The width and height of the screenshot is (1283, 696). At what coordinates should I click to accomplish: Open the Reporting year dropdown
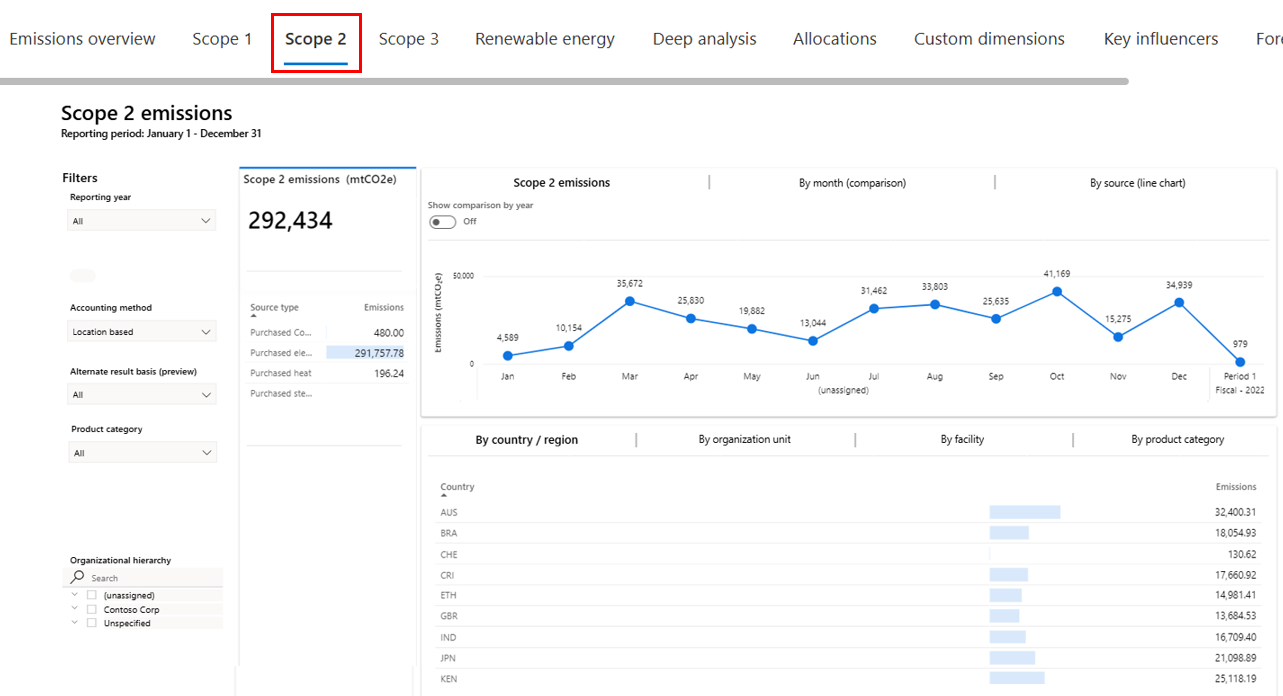142,220
